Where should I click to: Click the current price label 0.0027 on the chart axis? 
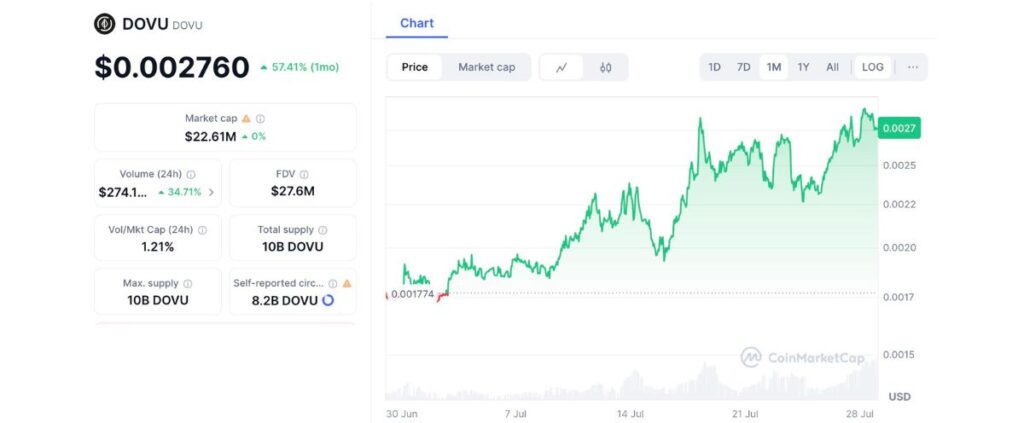(898, 128)
